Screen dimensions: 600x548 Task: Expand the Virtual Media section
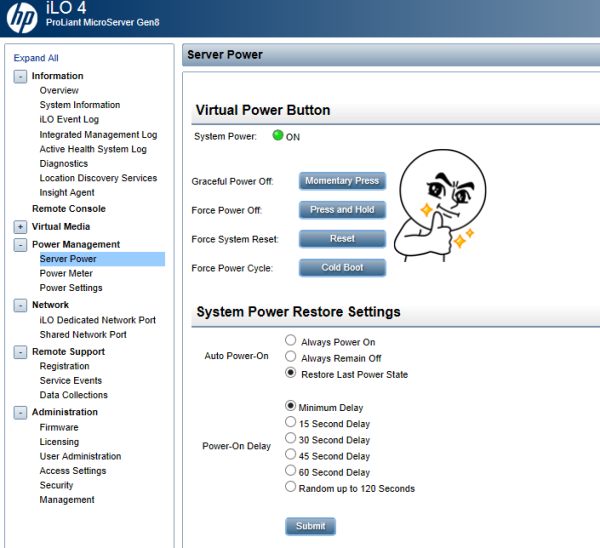click(20, 227)
